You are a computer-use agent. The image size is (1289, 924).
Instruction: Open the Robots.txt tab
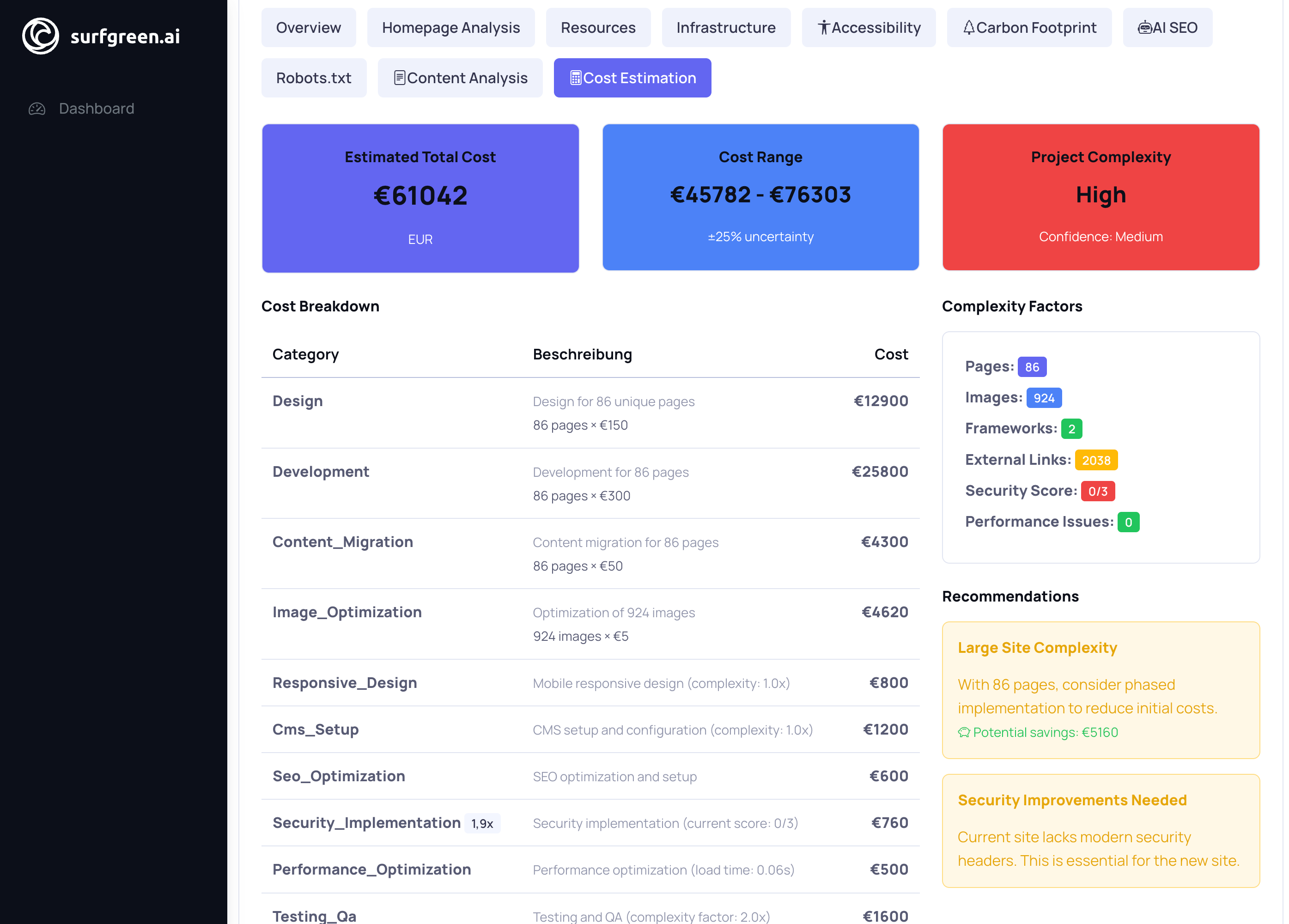[314, 78]
